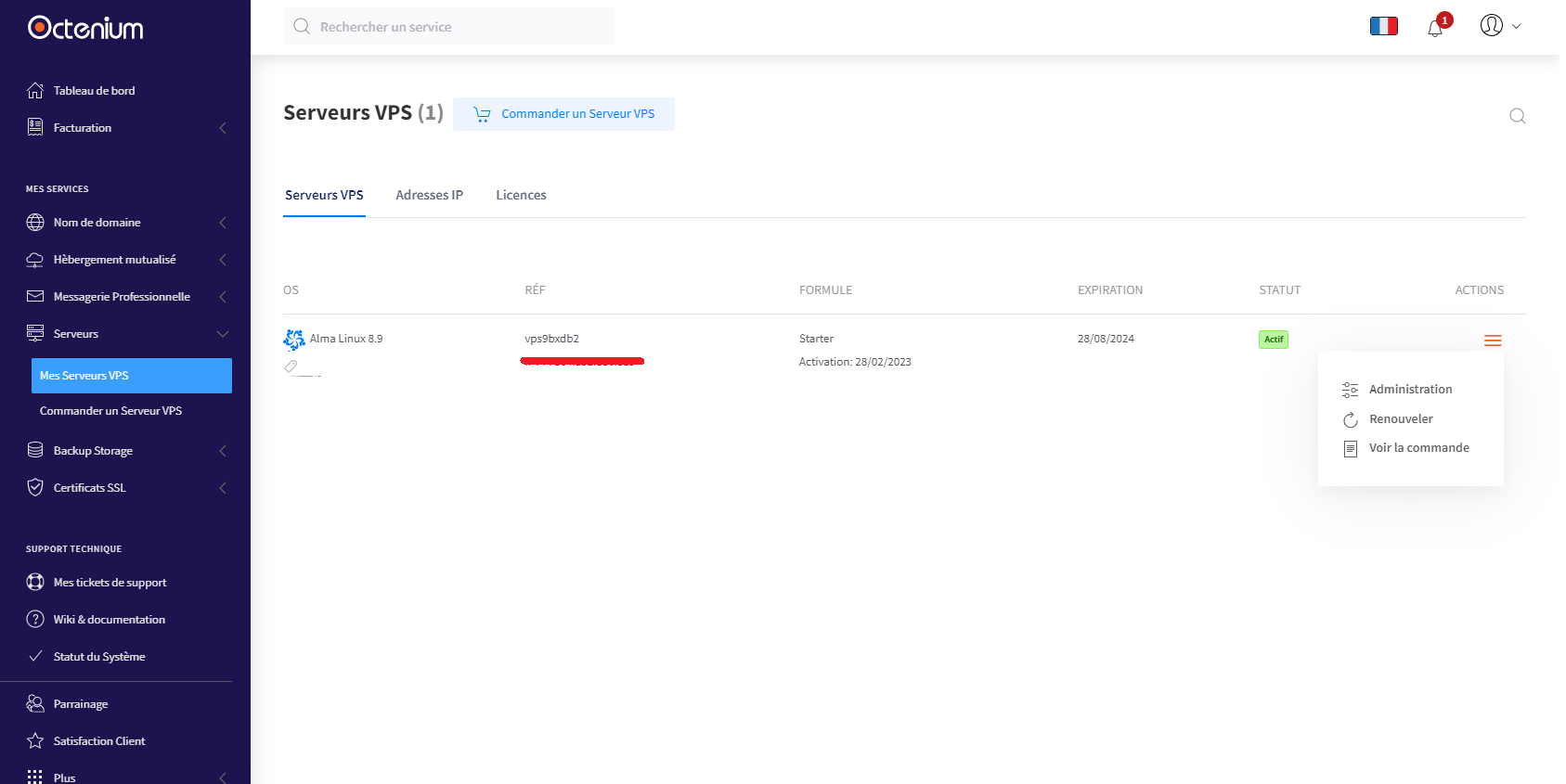The image size is (1566, 784).
Task: Open Mes tickets de support link
Action: pyautogui.click(x=110, y=582)
